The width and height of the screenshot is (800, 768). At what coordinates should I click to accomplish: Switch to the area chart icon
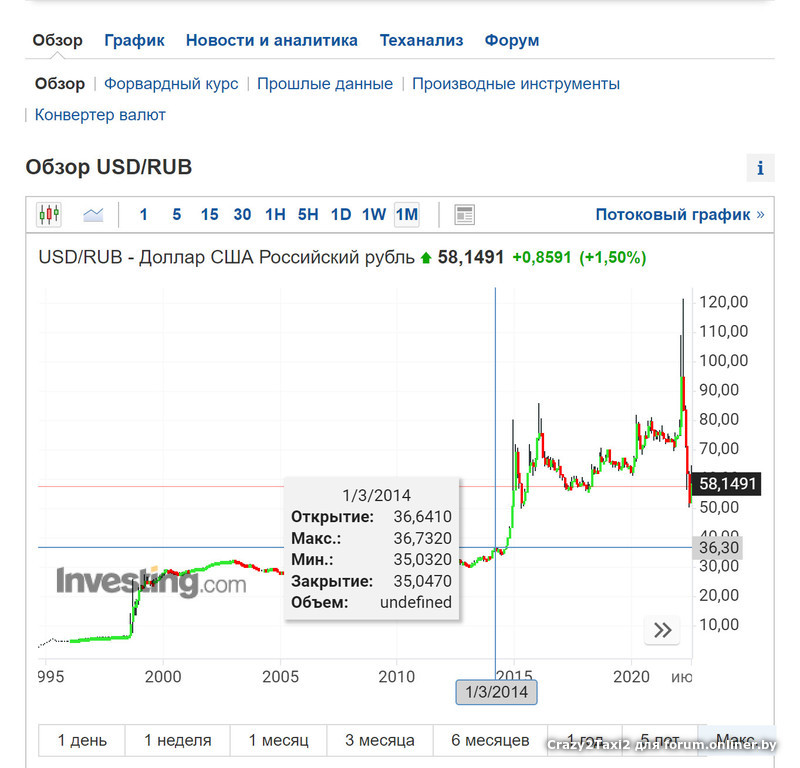point(93,215)
